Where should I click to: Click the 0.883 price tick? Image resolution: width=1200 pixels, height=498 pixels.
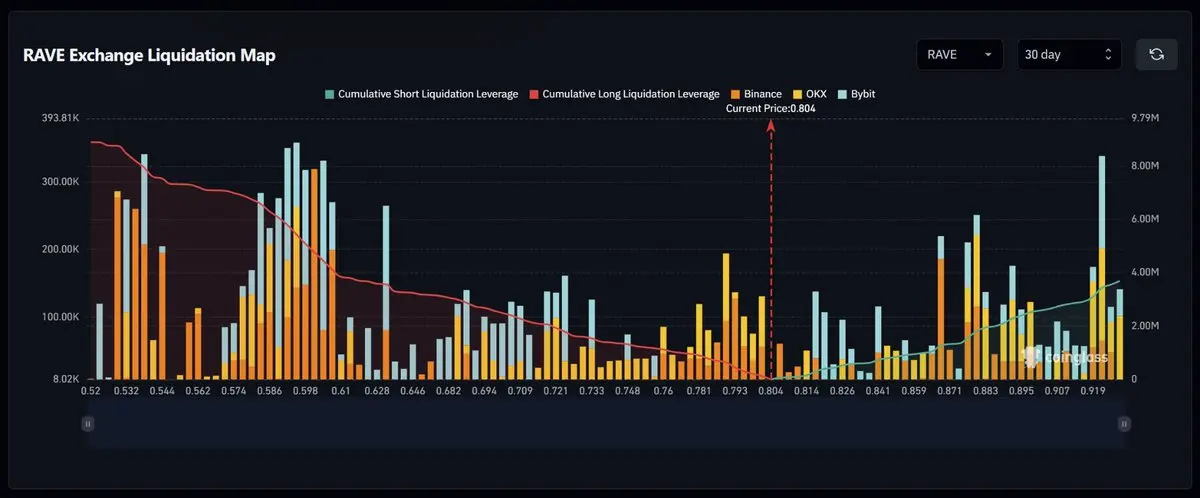[986, 391]
